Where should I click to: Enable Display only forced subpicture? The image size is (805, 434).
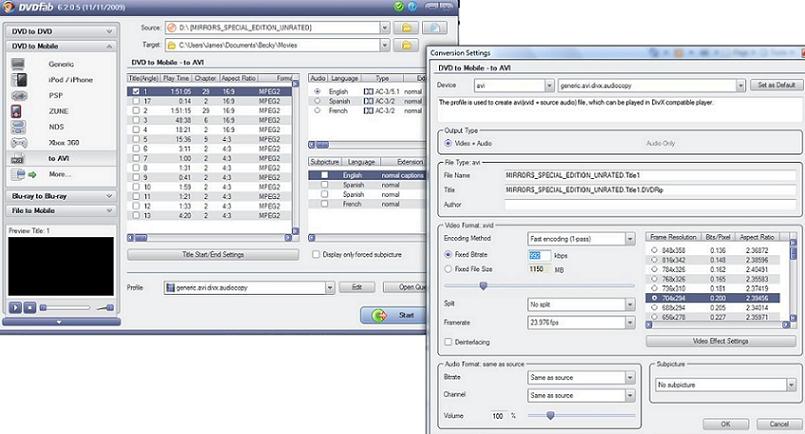coord(316,255)
